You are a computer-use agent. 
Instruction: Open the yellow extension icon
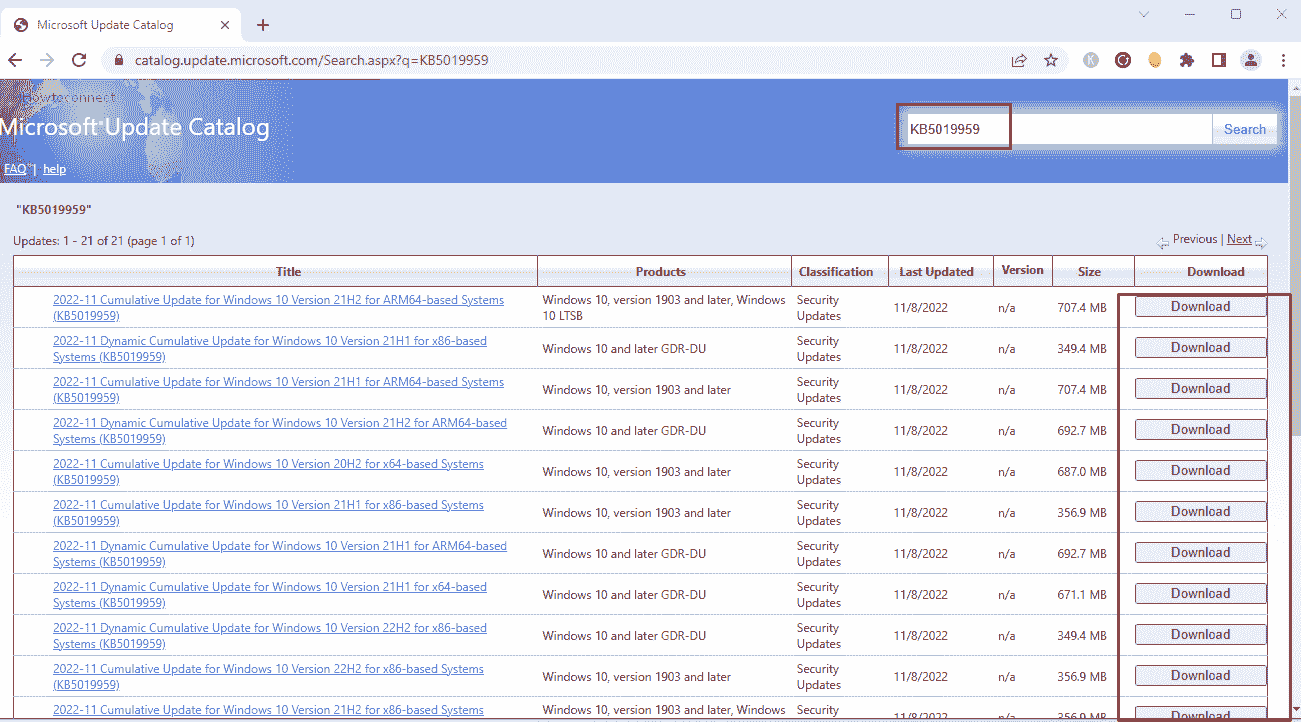(x=1155, y=60)
